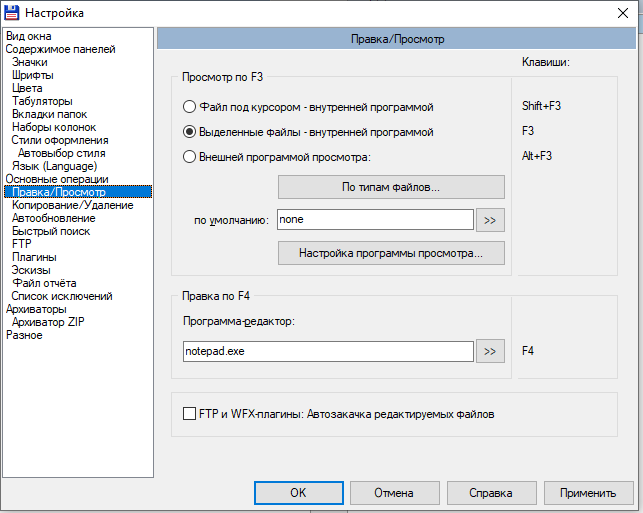Open 'Настройка программы просмотра...' button

point(391,253)
